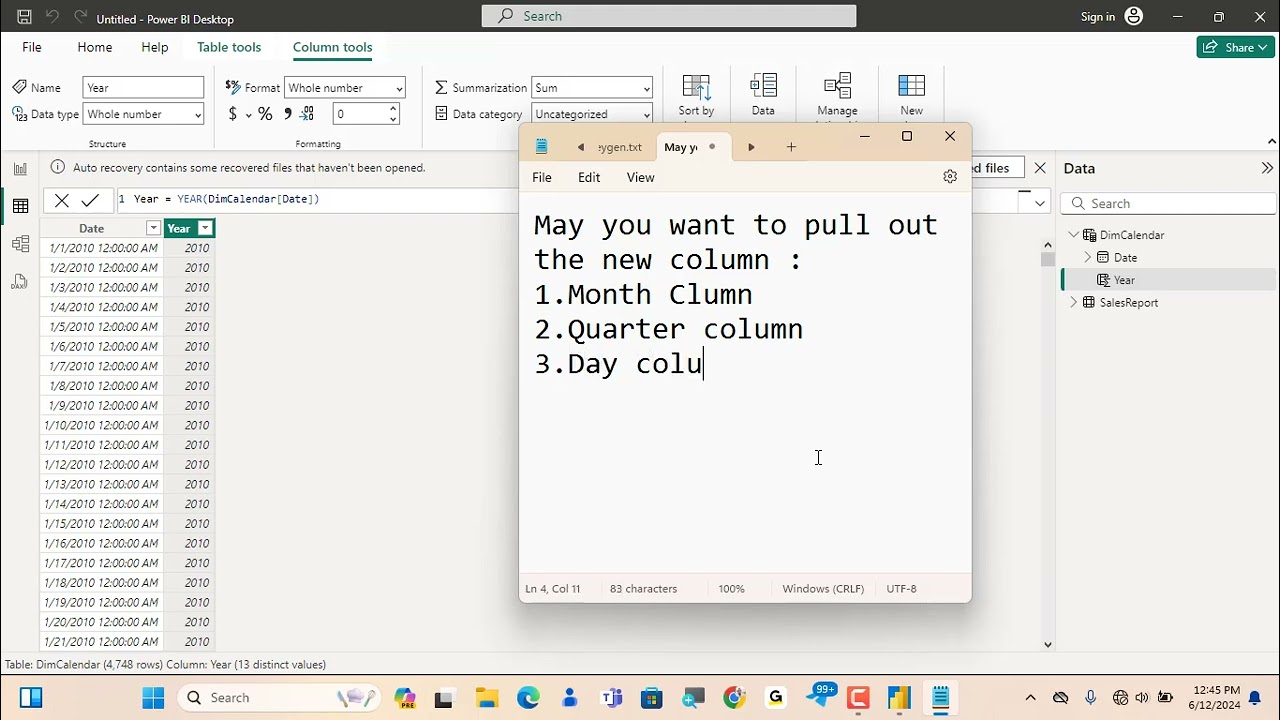This screenshot has width=1280, height=720.
Task: Save the Power BI file
Action: coord(25,17)
